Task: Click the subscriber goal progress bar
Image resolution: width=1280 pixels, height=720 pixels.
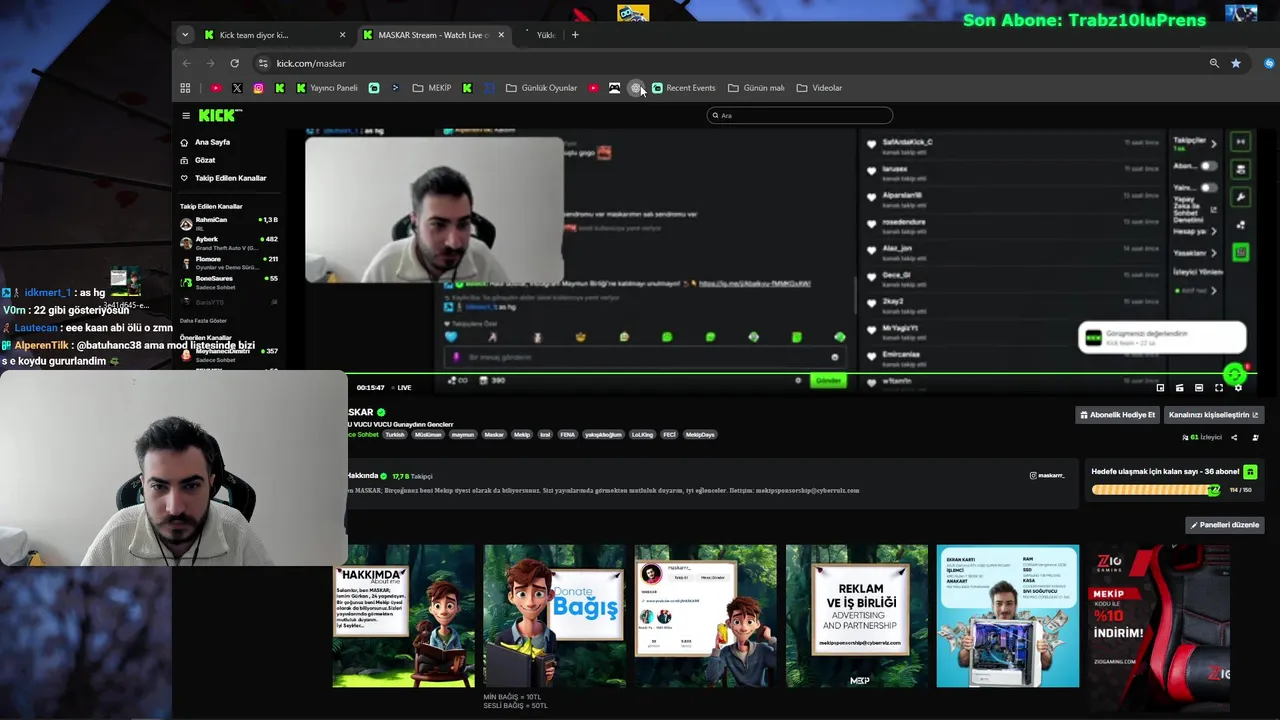Action: point(1156,490)
